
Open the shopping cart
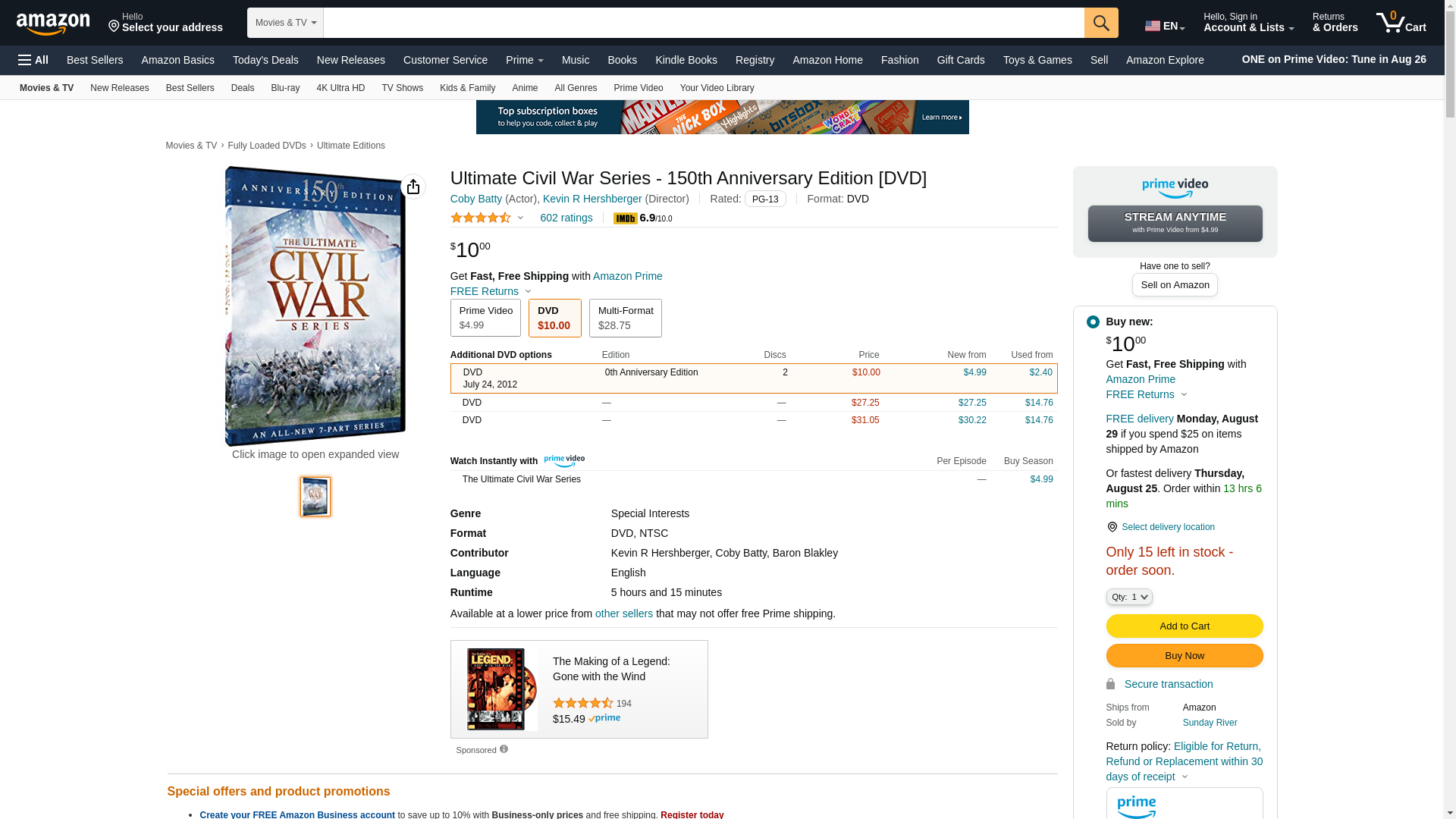(1401, 23)
